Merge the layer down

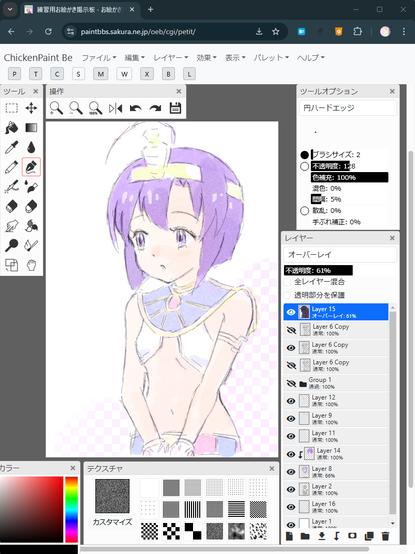(321, 536)
